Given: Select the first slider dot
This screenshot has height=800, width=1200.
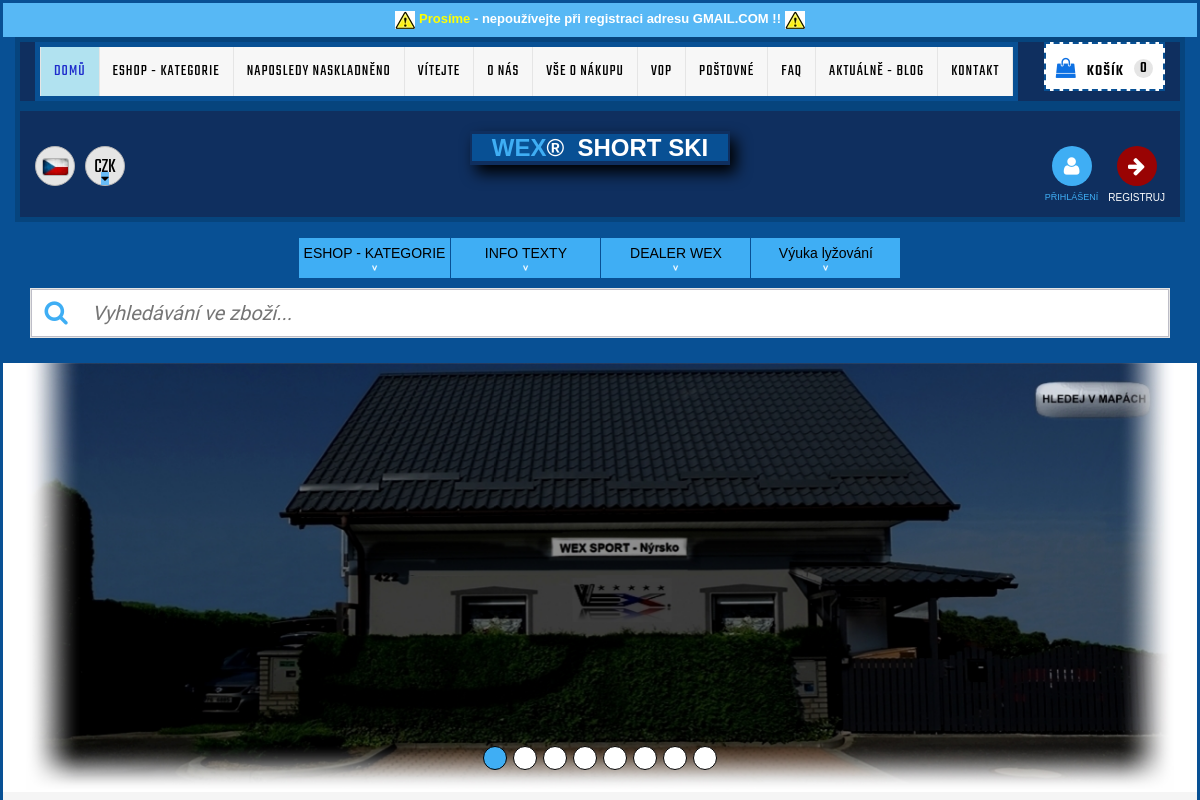Looking at the screenshot, I should tap(495, 758).
